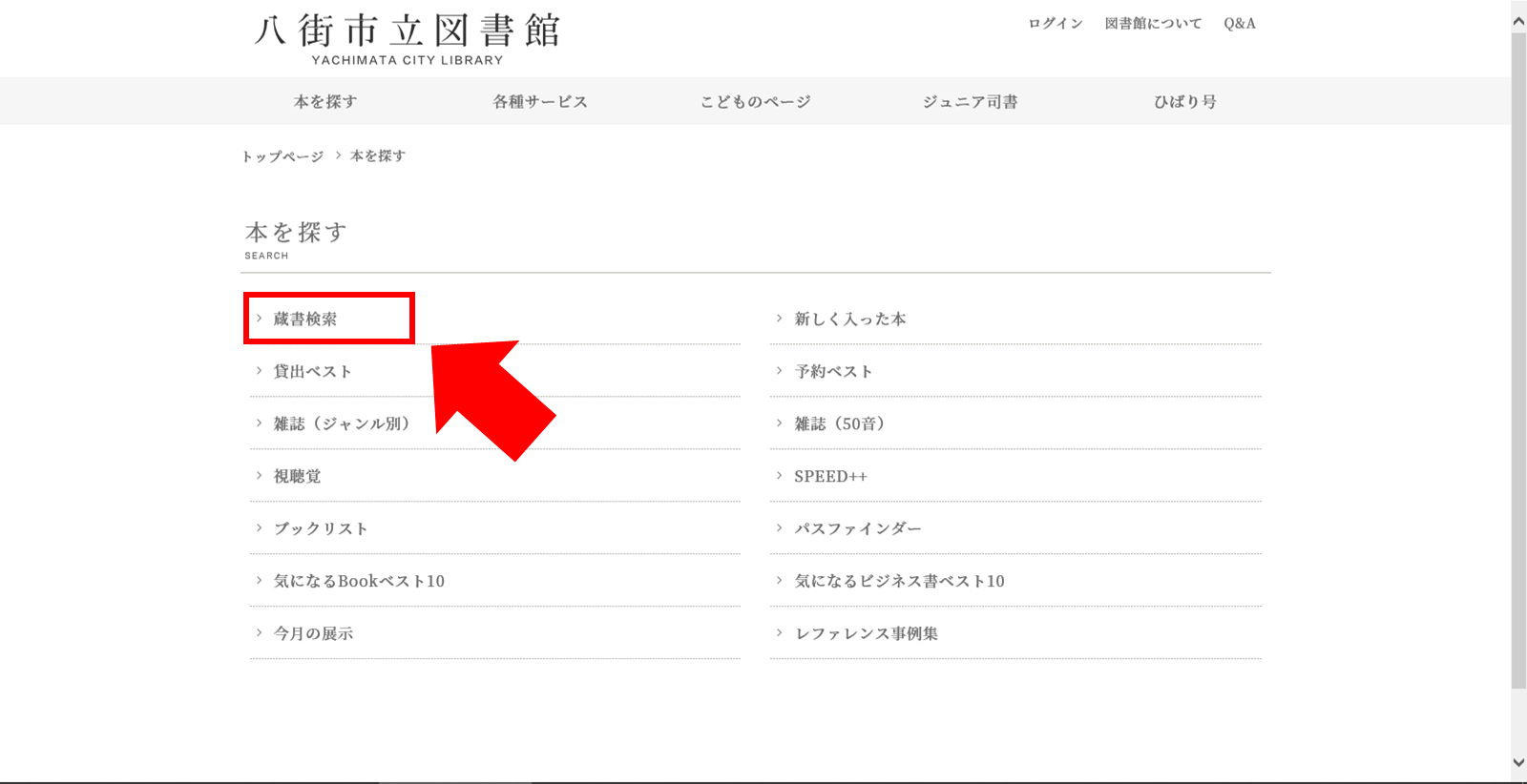Select ひばり号 navigation item
Screen dimensions: 1527x784
click(x=1185, y=101)
